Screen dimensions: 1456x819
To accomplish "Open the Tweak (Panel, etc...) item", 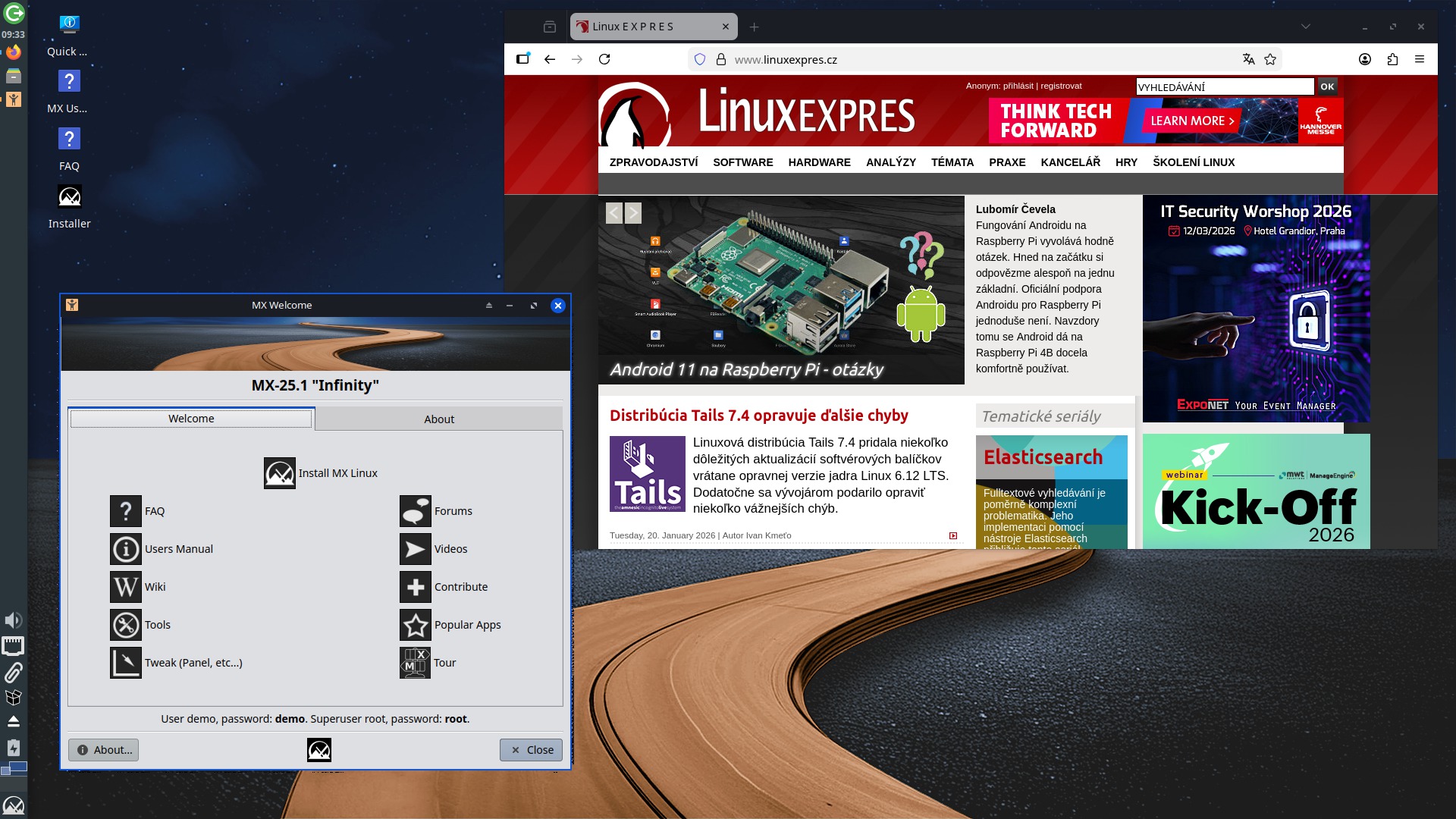I will click(x=126, y=663).
